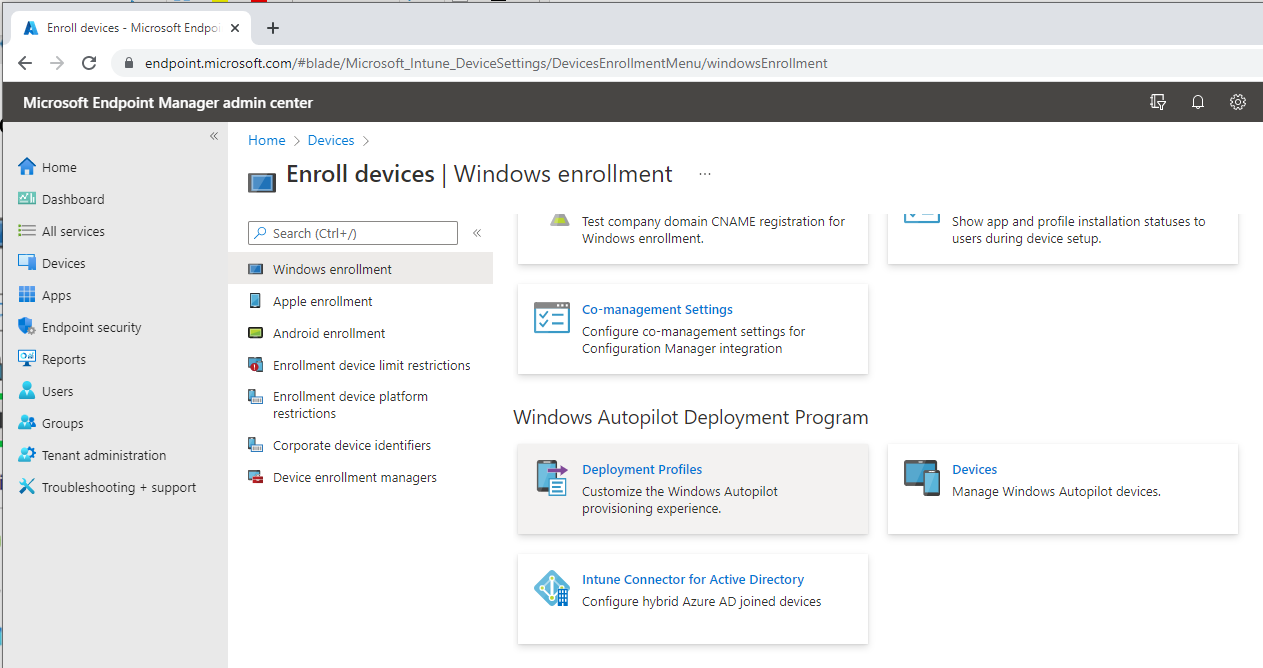This screenshot has height=668, width=1263.
Task: Click the Android enrollment menu icon
Action: pyautogui.click(x=255, y=333)
